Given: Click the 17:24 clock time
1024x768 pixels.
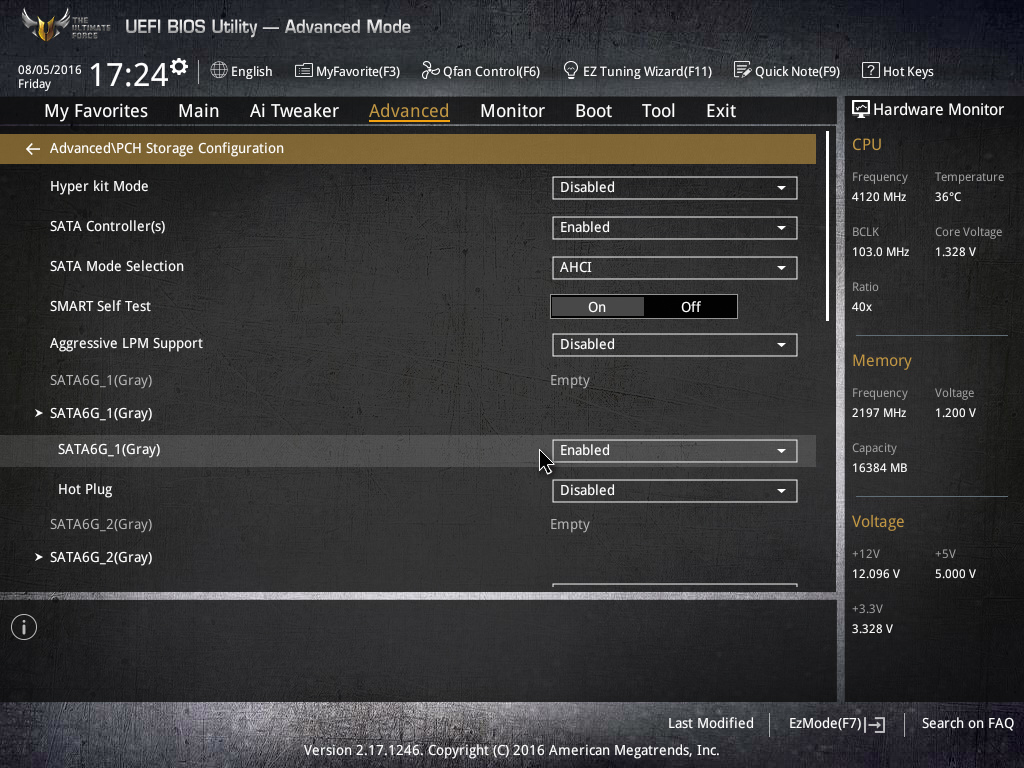Looking at the screenshot, I should pyautogui.click(x=129, y=74).
